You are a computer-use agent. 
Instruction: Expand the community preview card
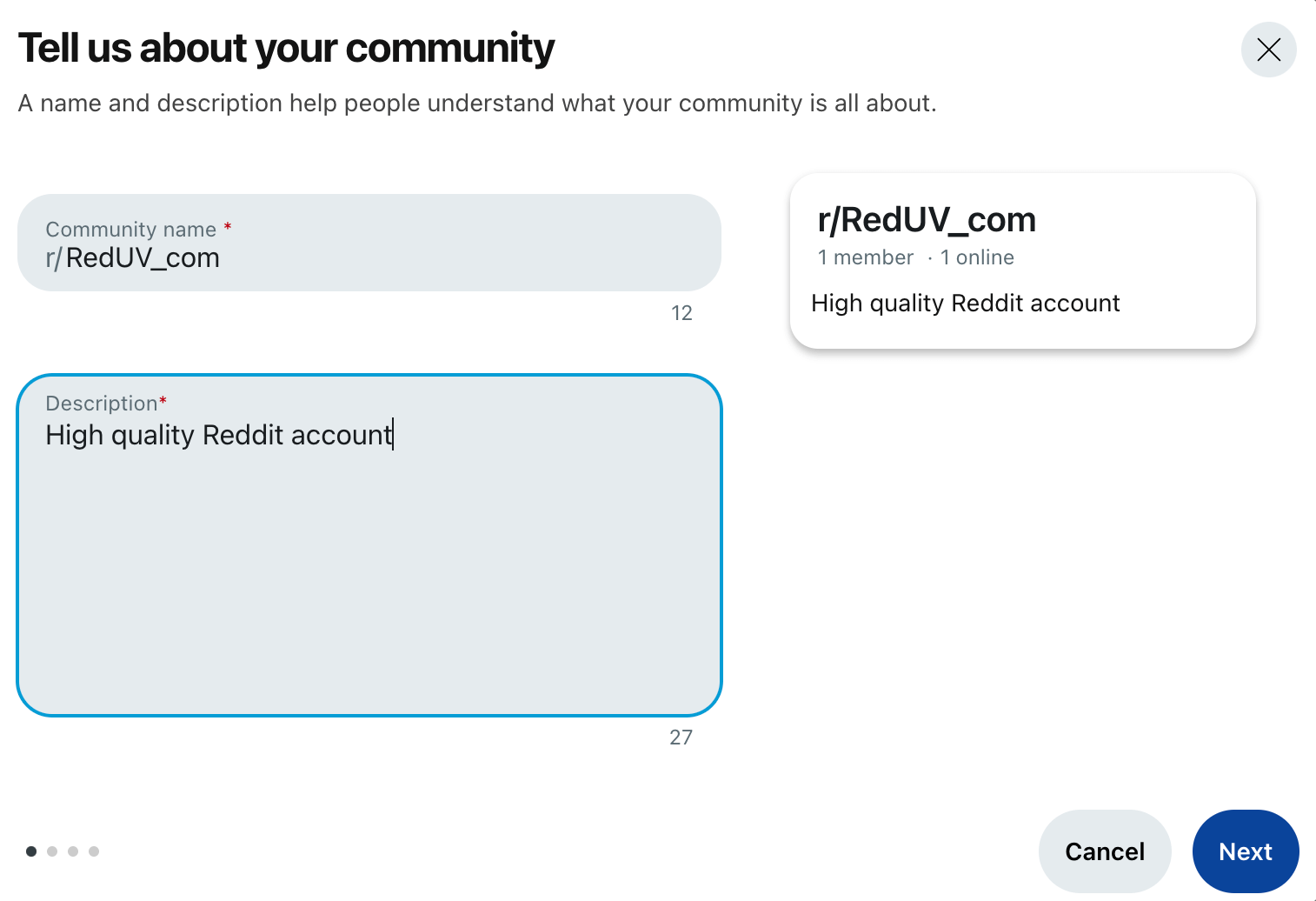tap(1022, 261)
